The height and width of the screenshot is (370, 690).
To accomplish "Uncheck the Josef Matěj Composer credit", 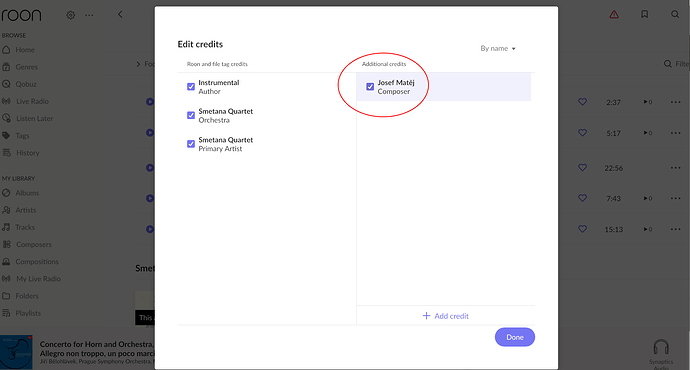I will (370, 87).
